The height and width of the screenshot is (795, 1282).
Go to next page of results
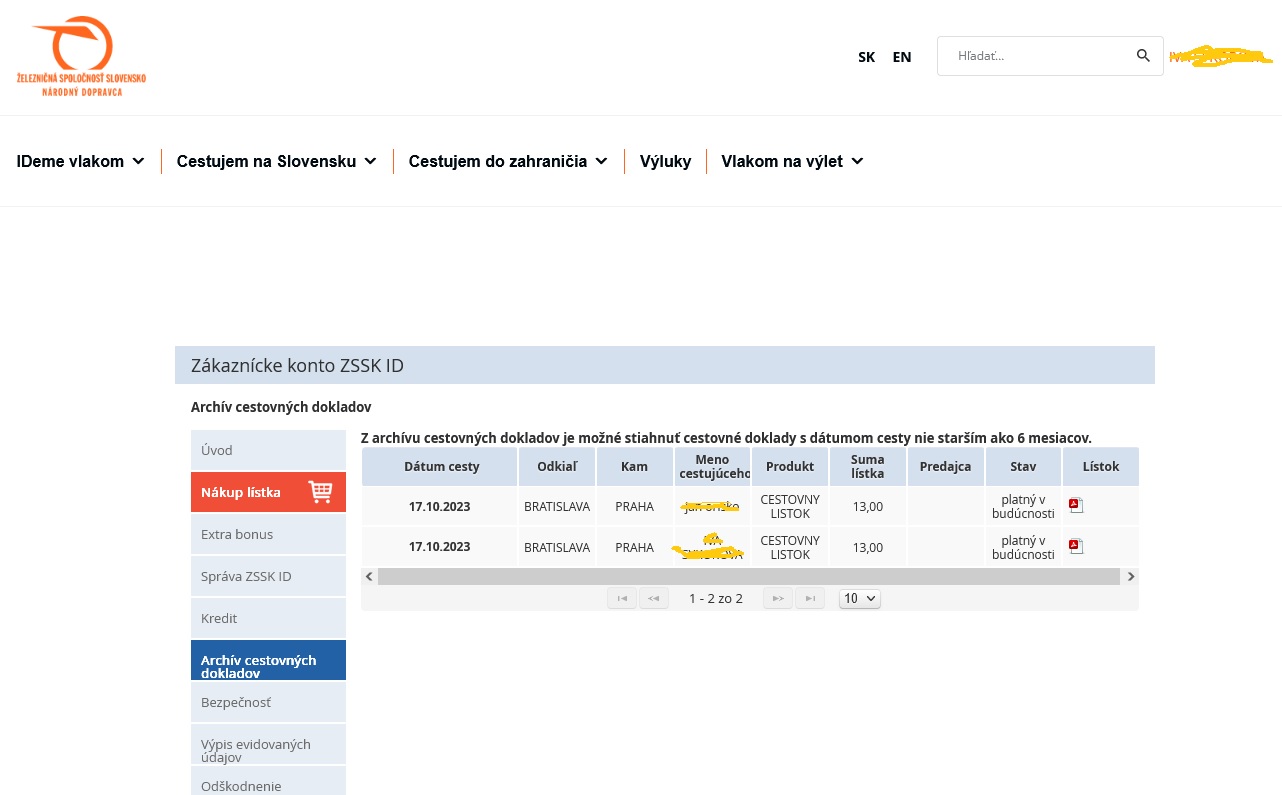pos(778,598)
